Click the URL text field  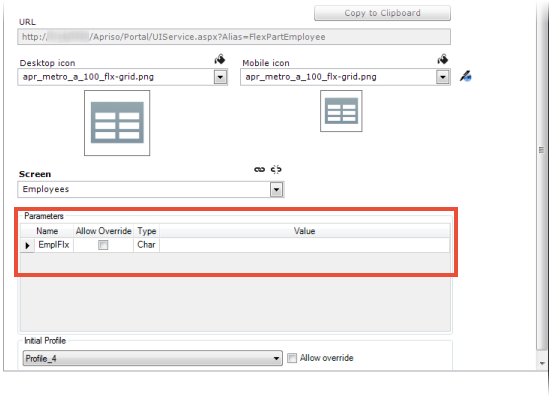pos(234,37)
